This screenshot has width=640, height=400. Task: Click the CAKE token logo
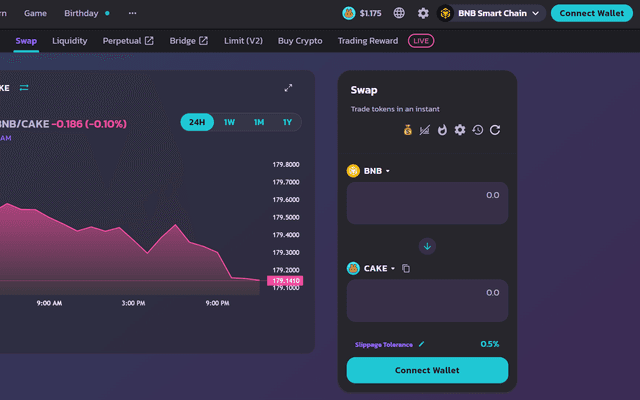[353, 268]
